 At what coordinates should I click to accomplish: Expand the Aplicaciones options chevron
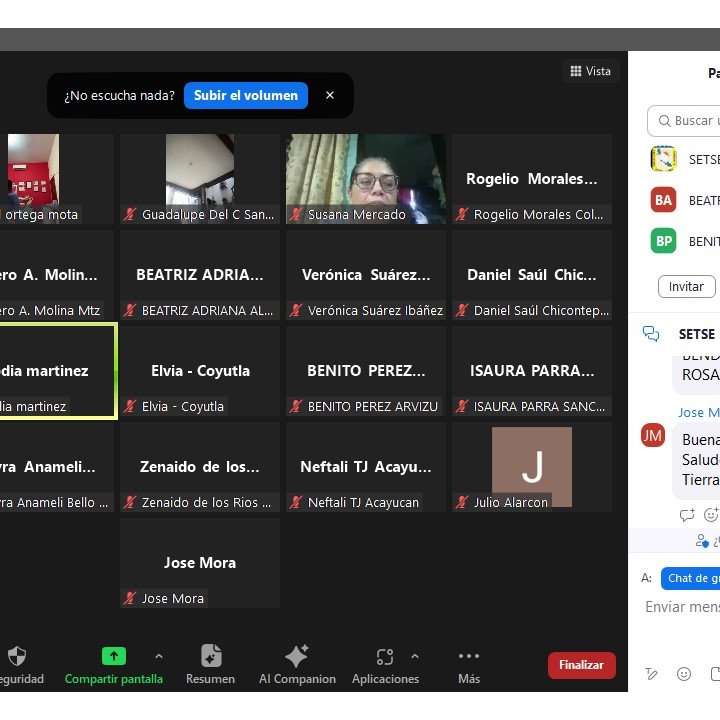coord(415,656)
